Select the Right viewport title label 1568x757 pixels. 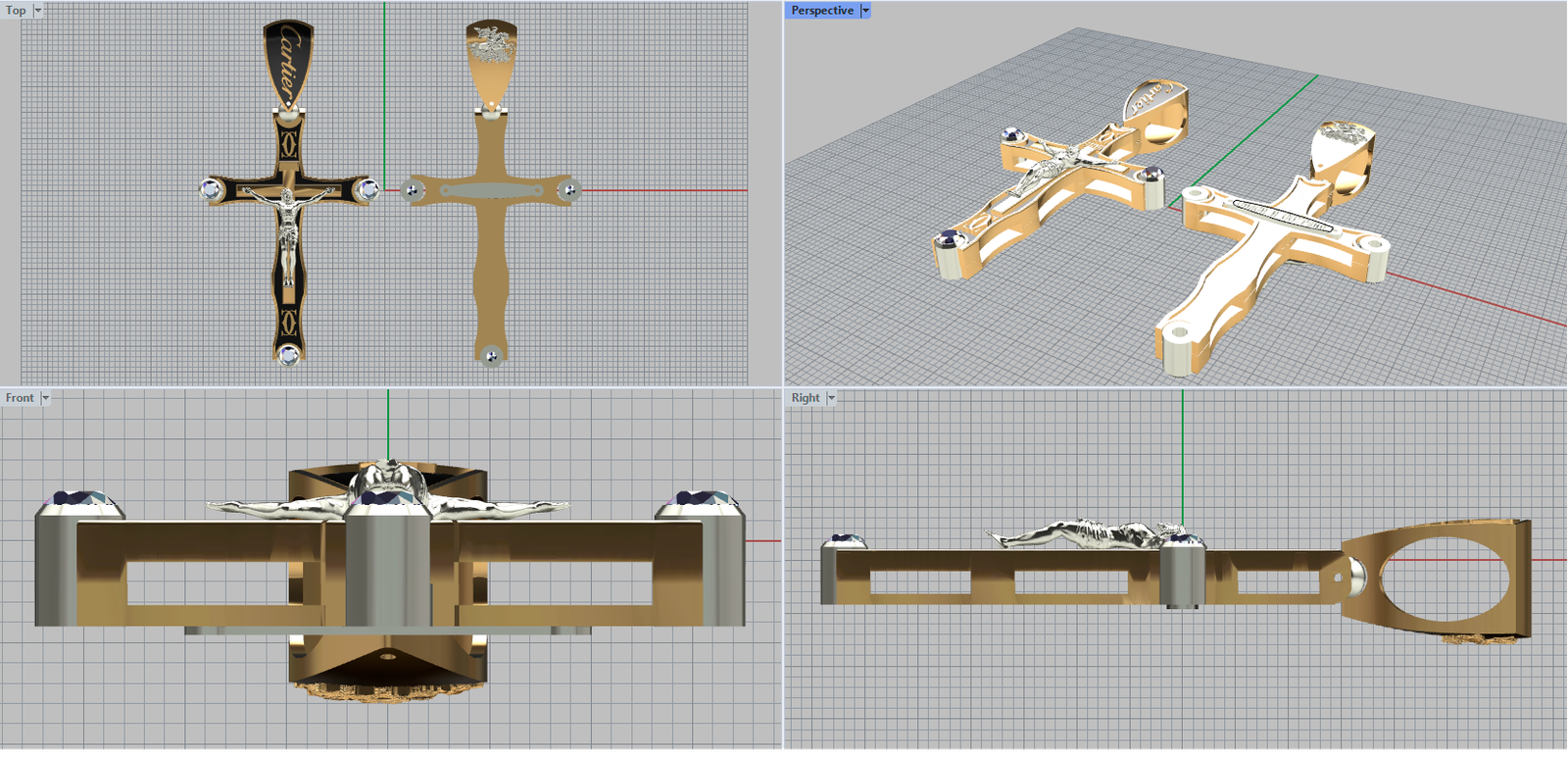[x=805, y=397]
